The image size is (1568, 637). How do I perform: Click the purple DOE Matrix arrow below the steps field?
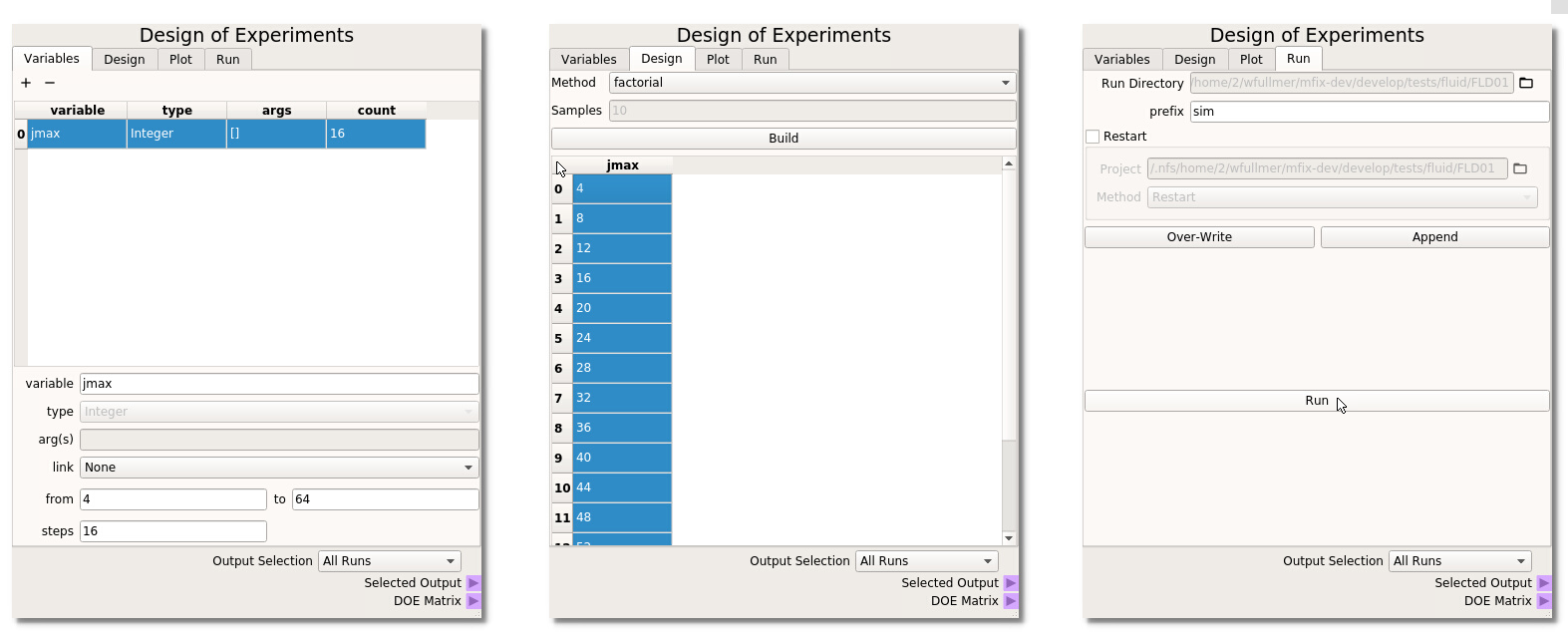[x=473, y=601]
